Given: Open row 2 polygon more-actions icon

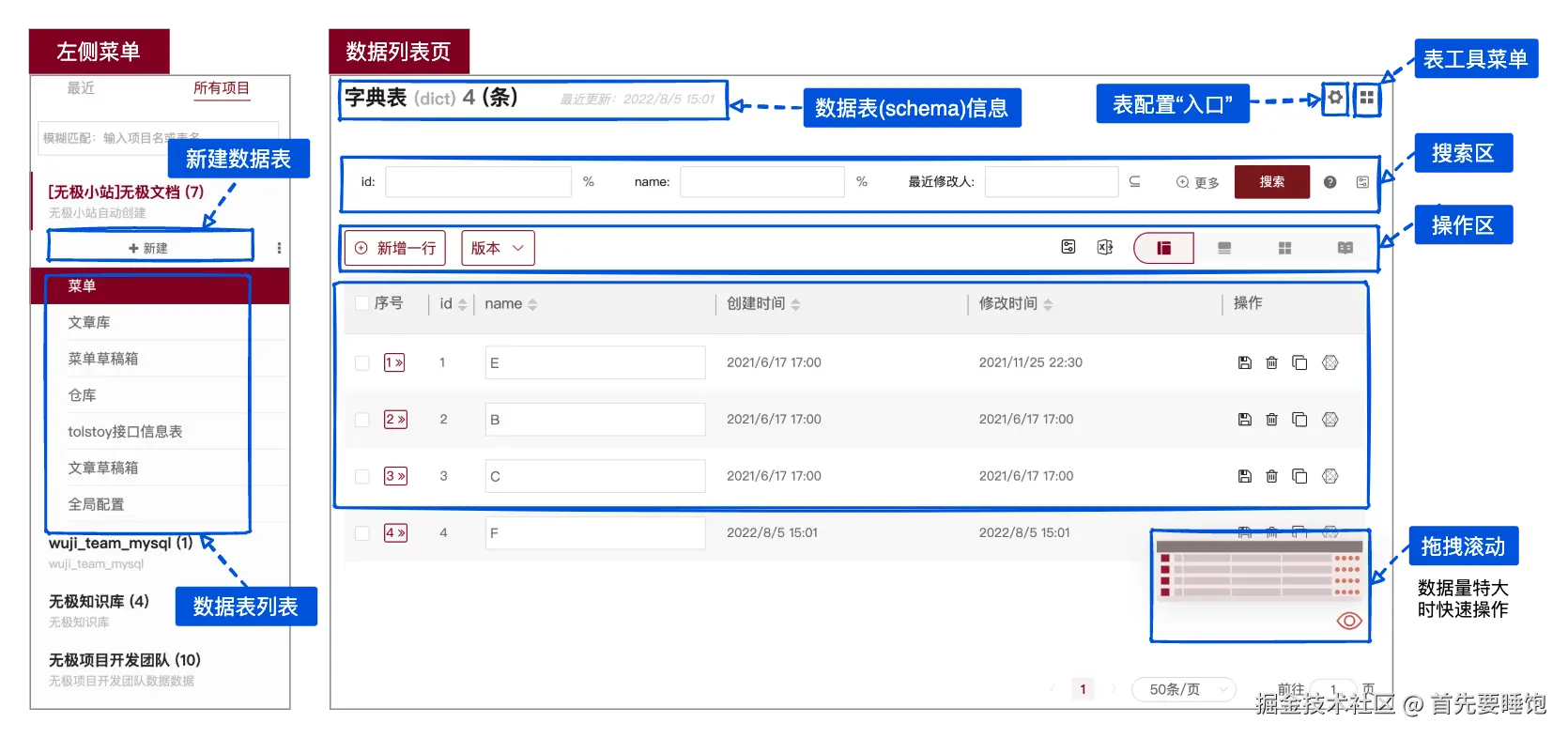Looking at the screenshot, I should click(1330, 420).
